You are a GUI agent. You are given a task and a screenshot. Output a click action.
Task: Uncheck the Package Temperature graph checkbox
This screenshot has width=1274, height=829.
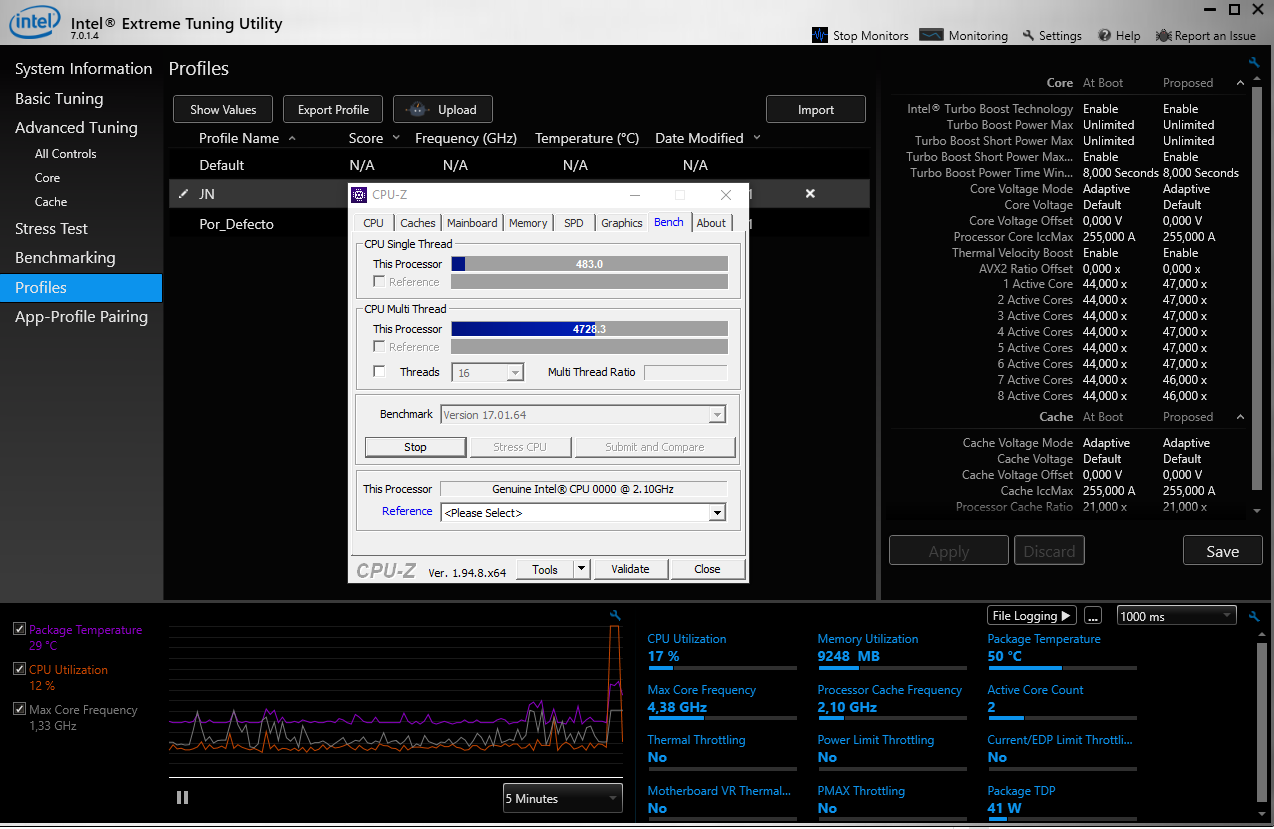[19, 629]
